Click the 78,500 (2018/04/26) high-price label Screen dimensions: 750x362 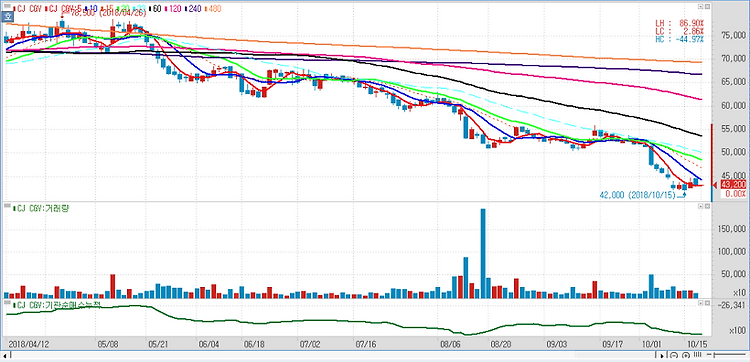[x=108, y=13]
